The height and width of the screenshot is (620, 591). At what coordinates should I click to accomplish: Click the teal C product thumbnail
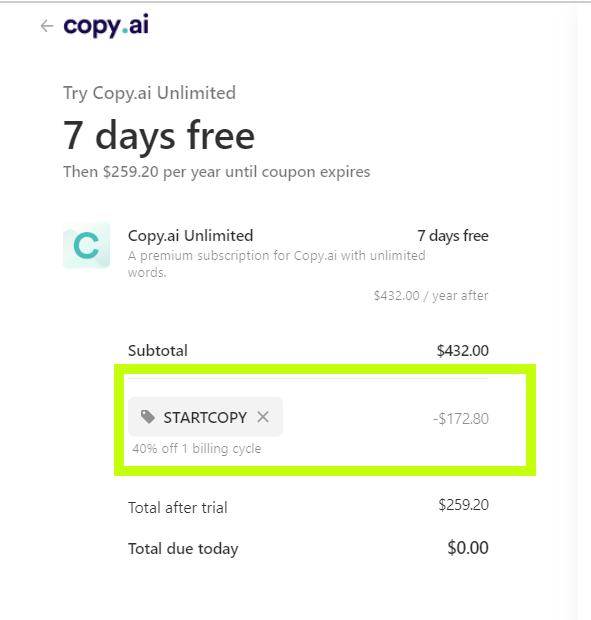[87, 245]
